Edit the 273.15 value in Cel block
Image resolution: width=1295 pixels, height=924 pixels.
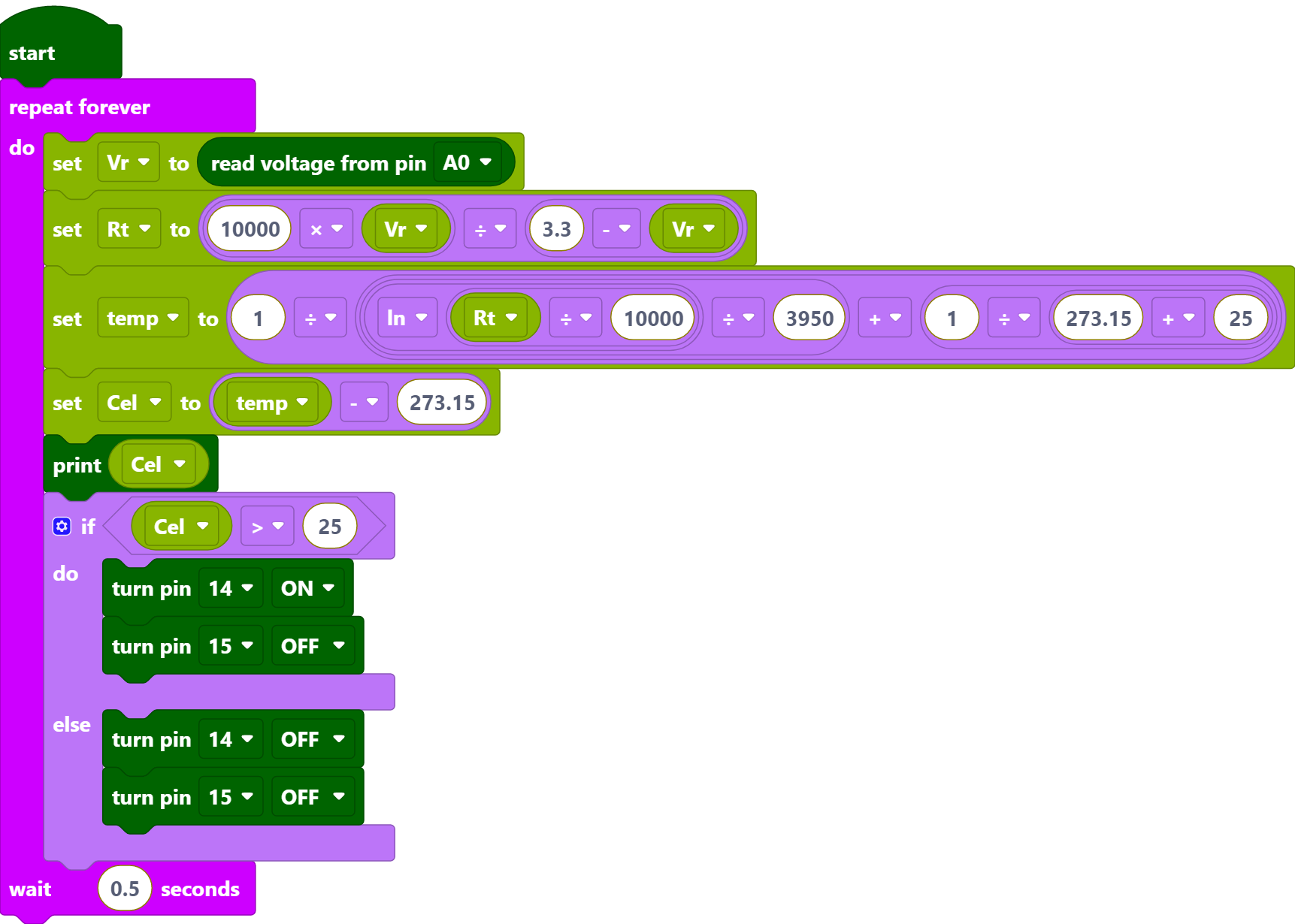click(442, 403)
